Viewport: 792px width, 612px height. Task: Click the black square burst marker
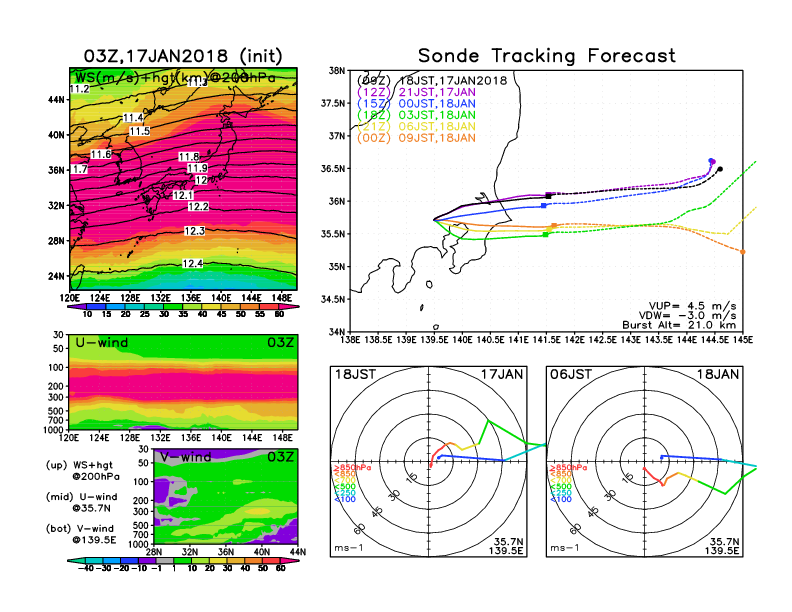click(x=549, y=195)
